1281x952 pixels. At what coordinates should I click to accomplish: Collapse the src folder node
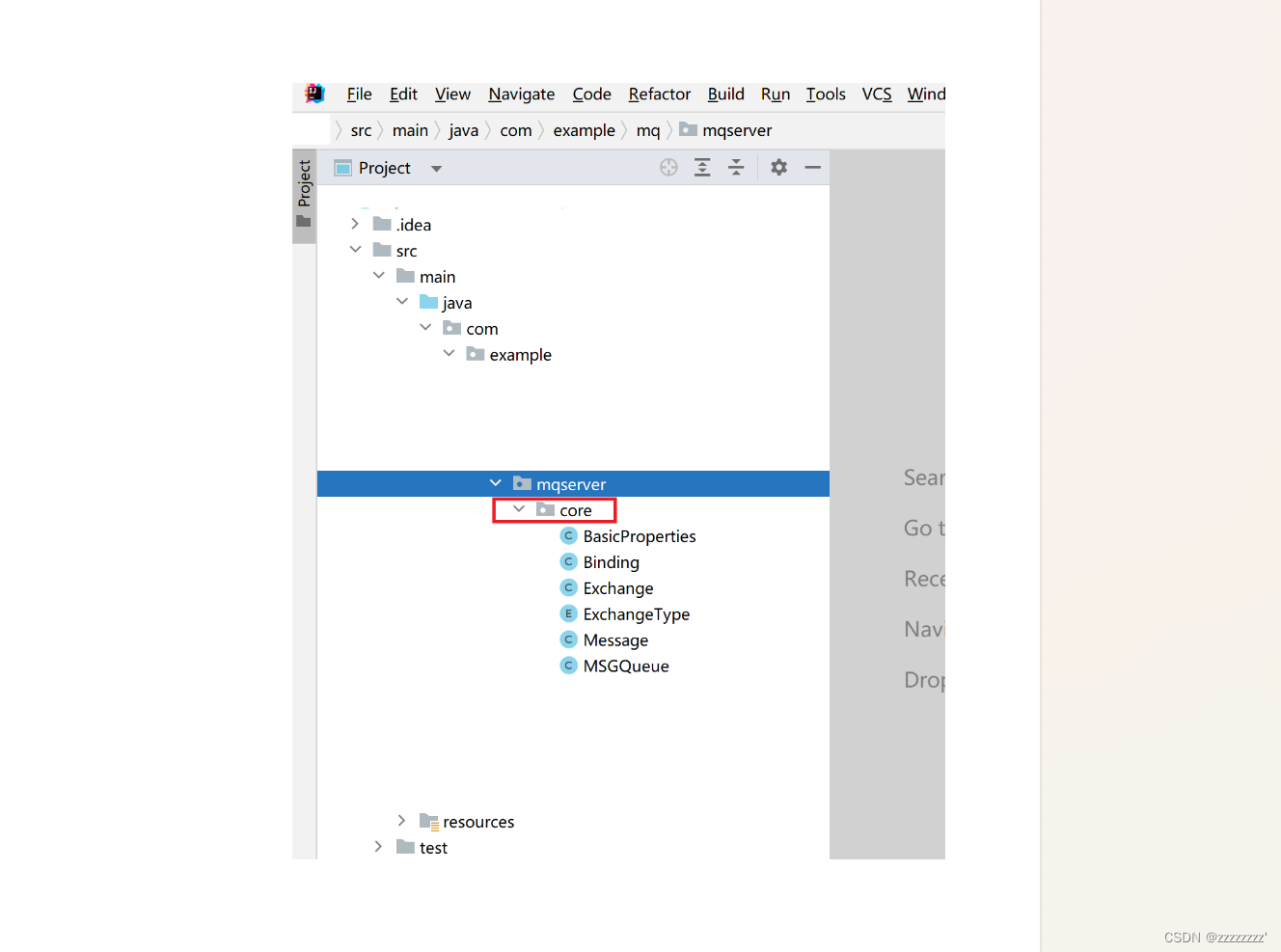355,250
